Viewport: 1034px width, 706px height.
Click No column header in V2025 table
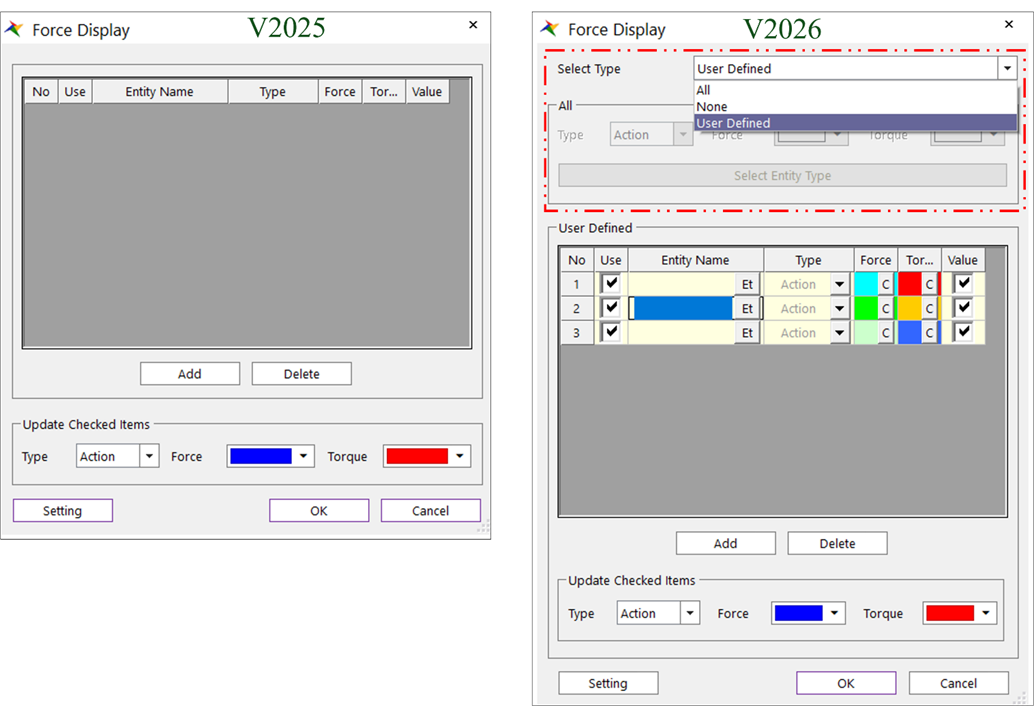click(41, 92)
